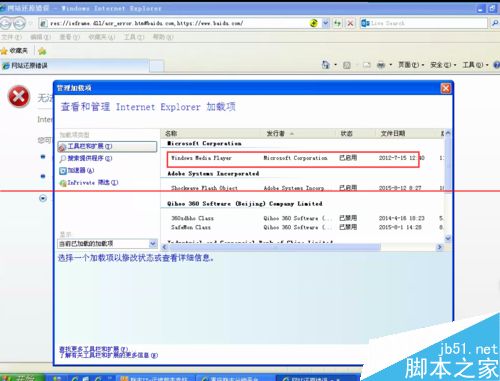Open the 工具(O) command bar dropdown

point(475,65)
